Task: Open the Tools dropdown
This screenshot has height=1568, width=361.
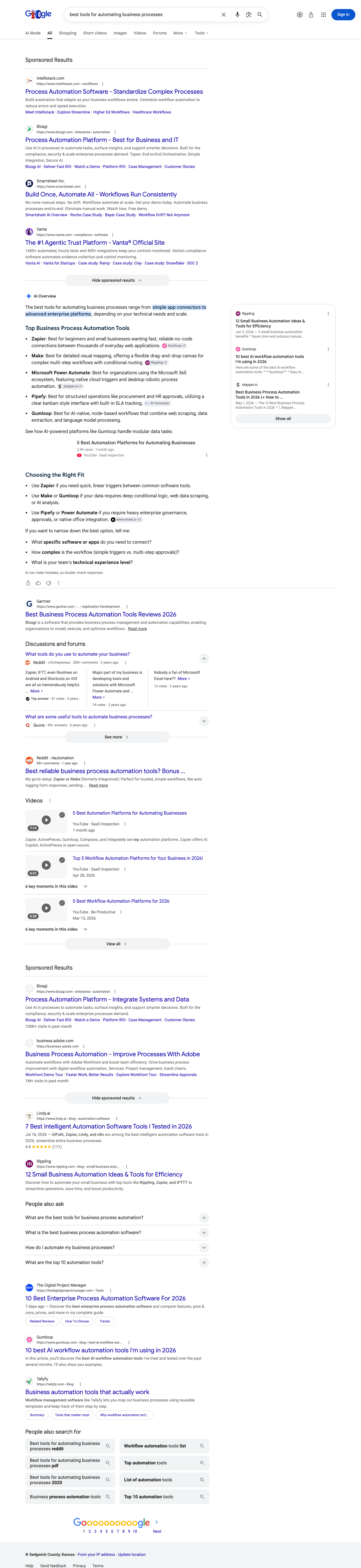Action: point(201,33)
